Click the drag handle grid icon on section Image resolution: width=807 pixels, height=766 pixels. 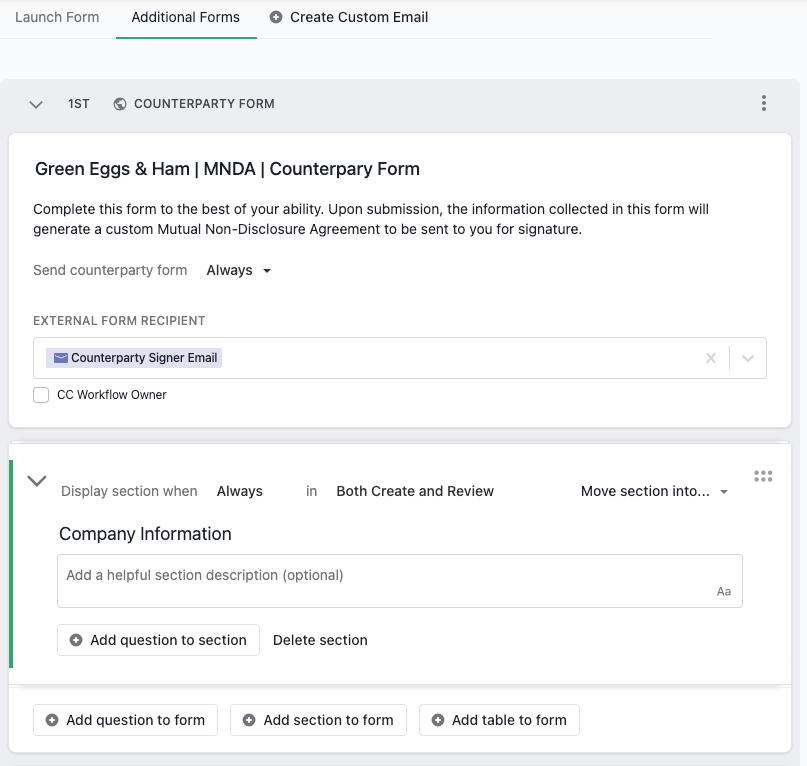[763, 476]
